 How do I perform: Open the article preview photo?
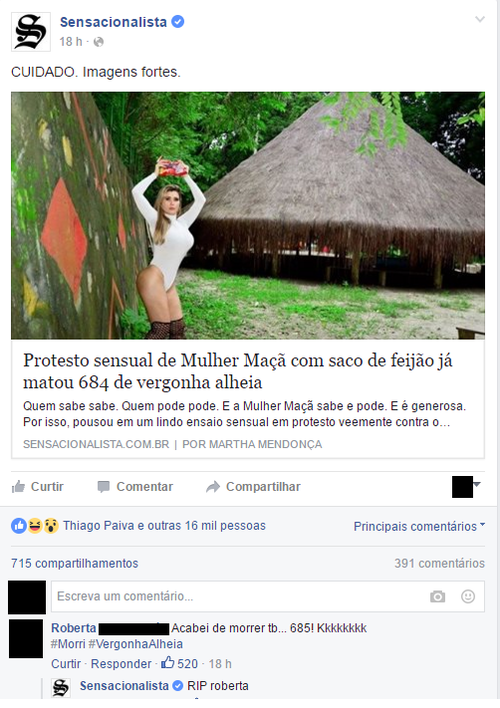pyautogui.click(x=248, y=215)
